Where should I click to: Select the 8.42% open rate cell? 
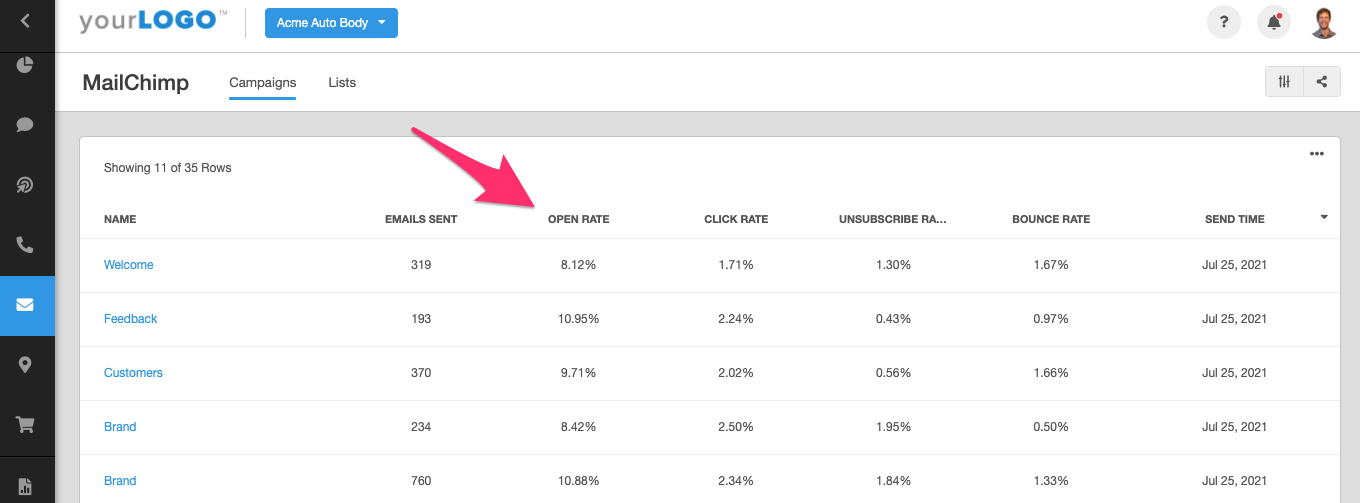pyautogui.click(x=578, y=427)
